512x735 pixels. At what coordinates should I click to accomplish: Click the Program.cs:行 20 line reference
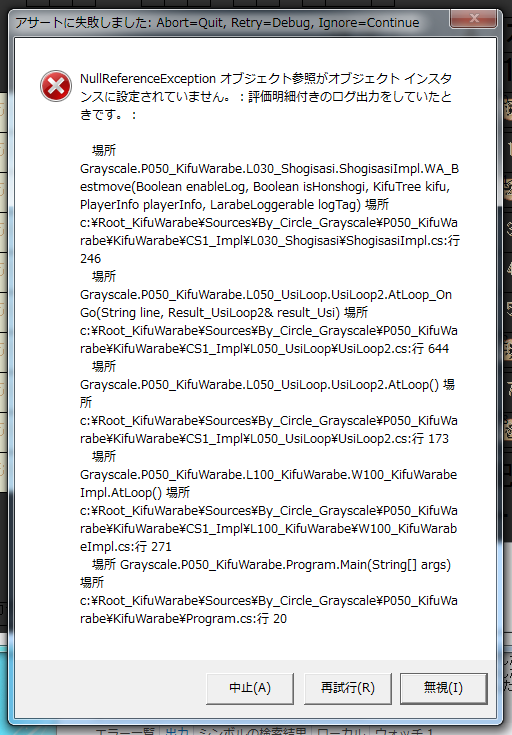coord(236,618)
